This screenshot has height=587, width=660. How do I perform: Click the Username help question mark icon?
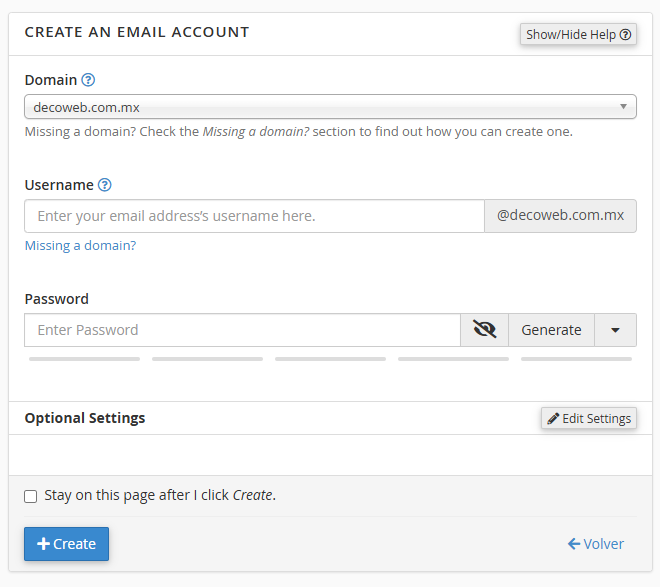[105, 185]
